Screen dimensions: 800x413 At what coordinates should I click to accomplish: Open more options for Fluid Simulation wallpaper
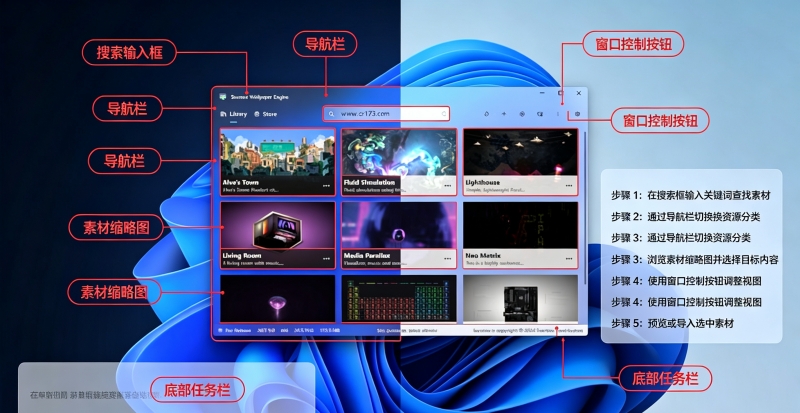(447, 186)
